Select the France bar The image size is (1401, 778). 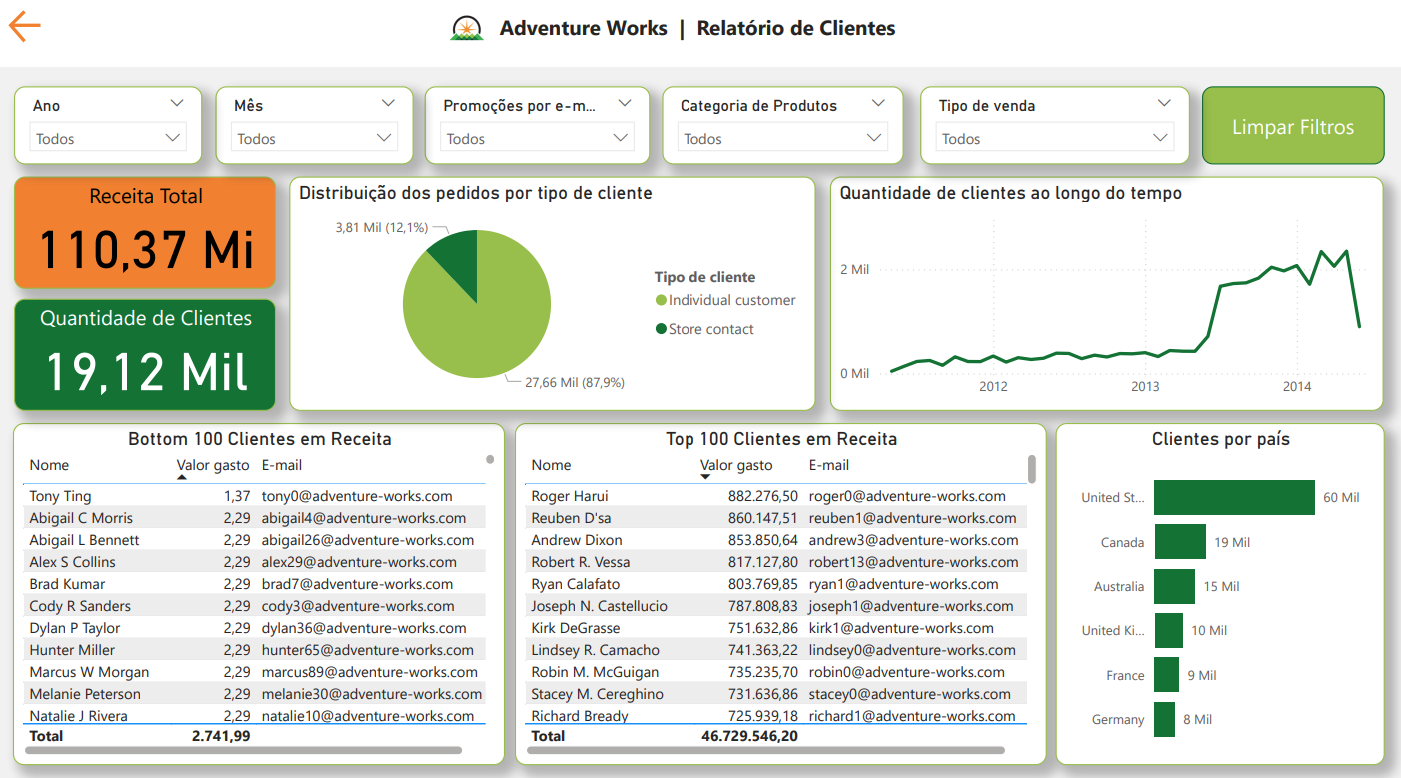pyautogui.click(x=1166, y=675)
